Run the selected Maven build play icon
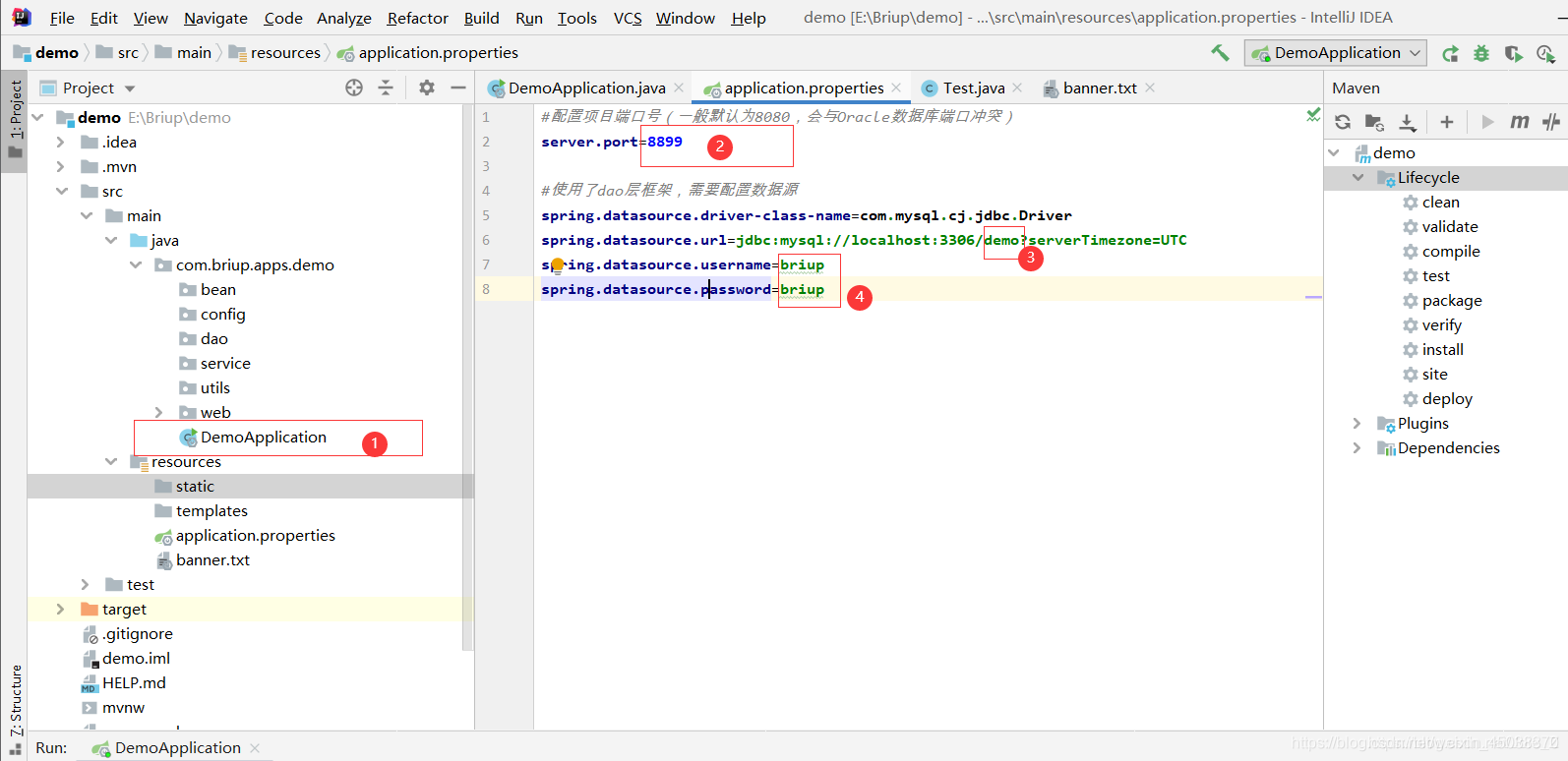The width and height of the screenshot is (1568, 761). (x=1487, y=122)
